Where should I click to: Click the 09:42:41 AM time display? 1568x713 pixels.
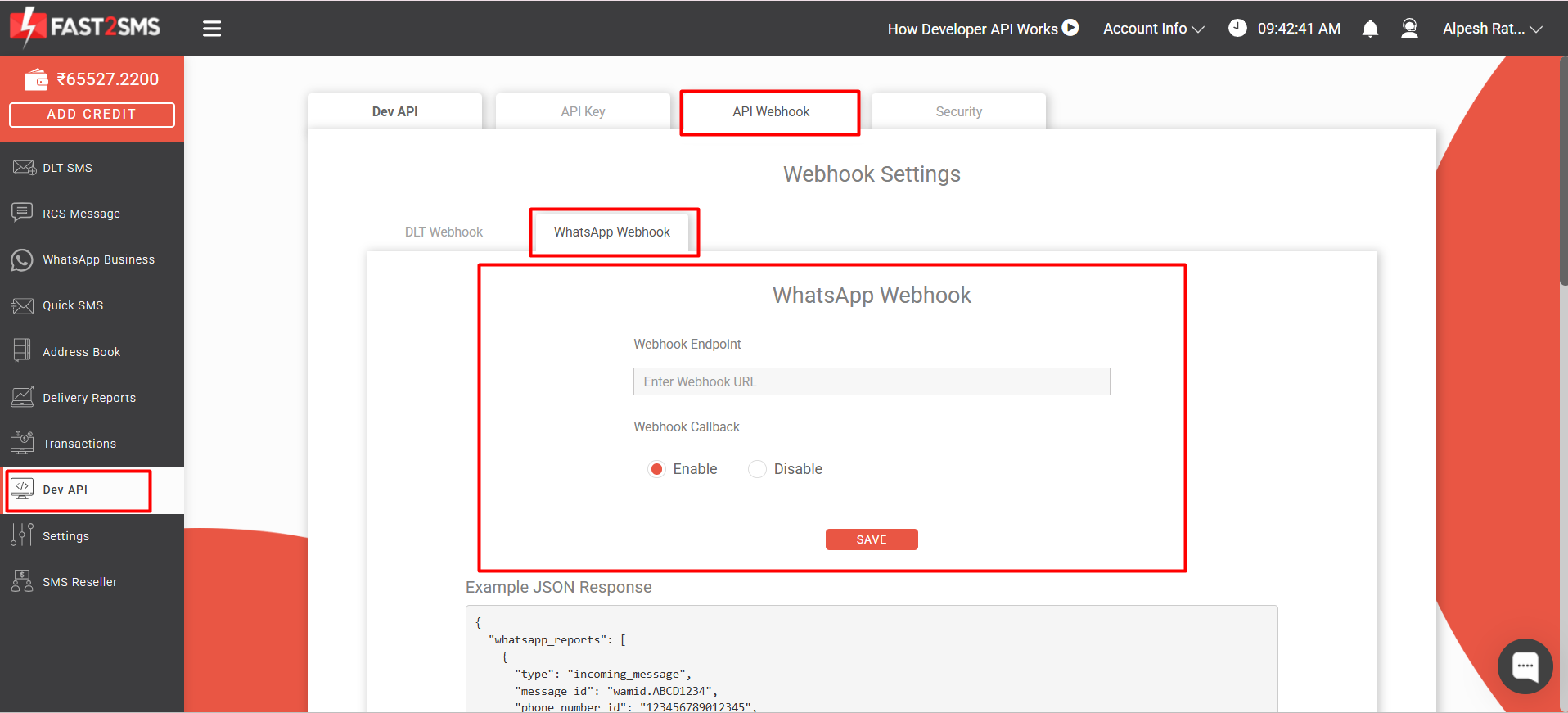(x=1299, y=29)
